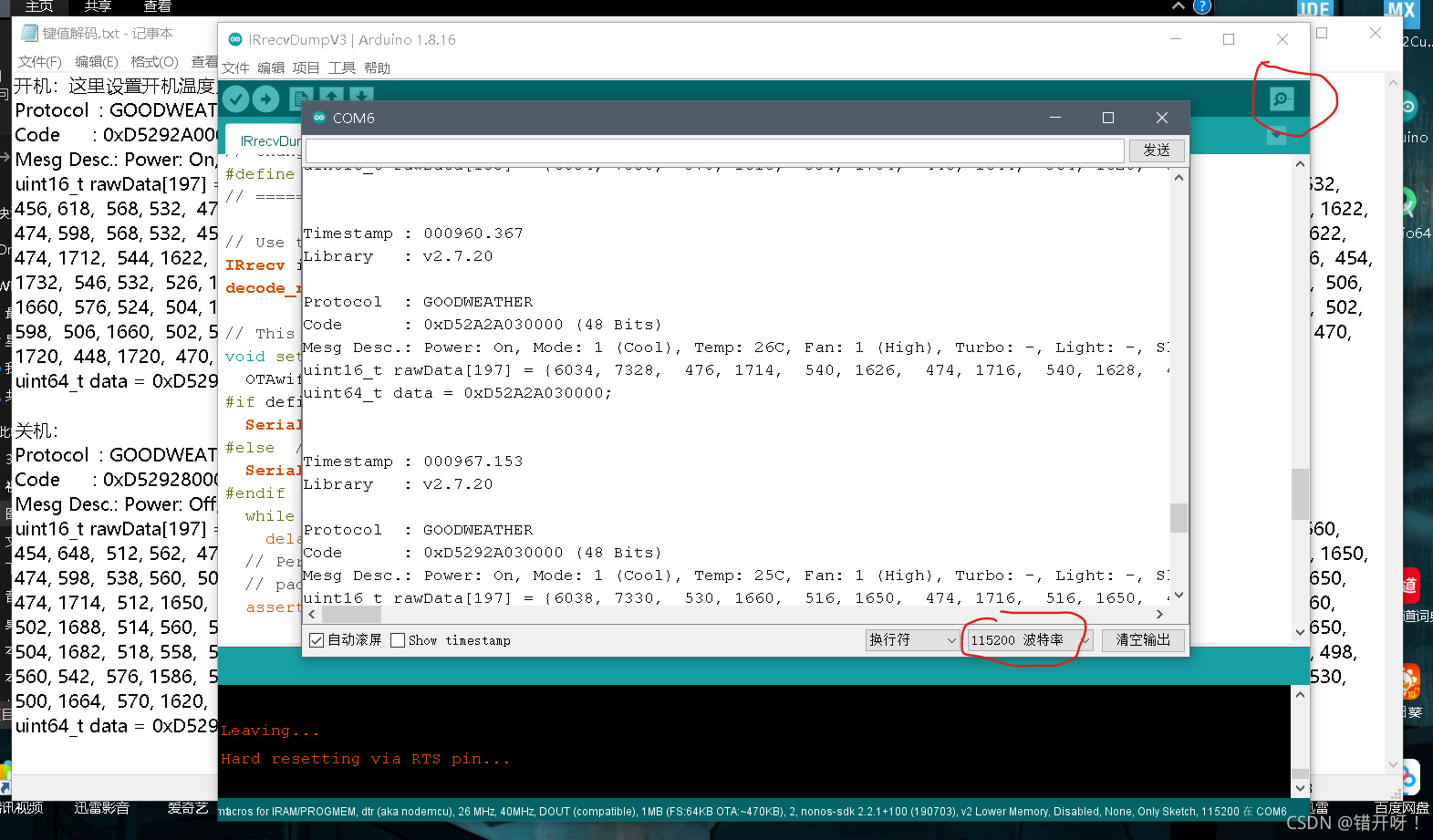Image resolution: width=1433 pixels, height=840 pixels.
Task: Click the Arduino Open sketch up-arrow icon
Action: click(x=331, y=97)
